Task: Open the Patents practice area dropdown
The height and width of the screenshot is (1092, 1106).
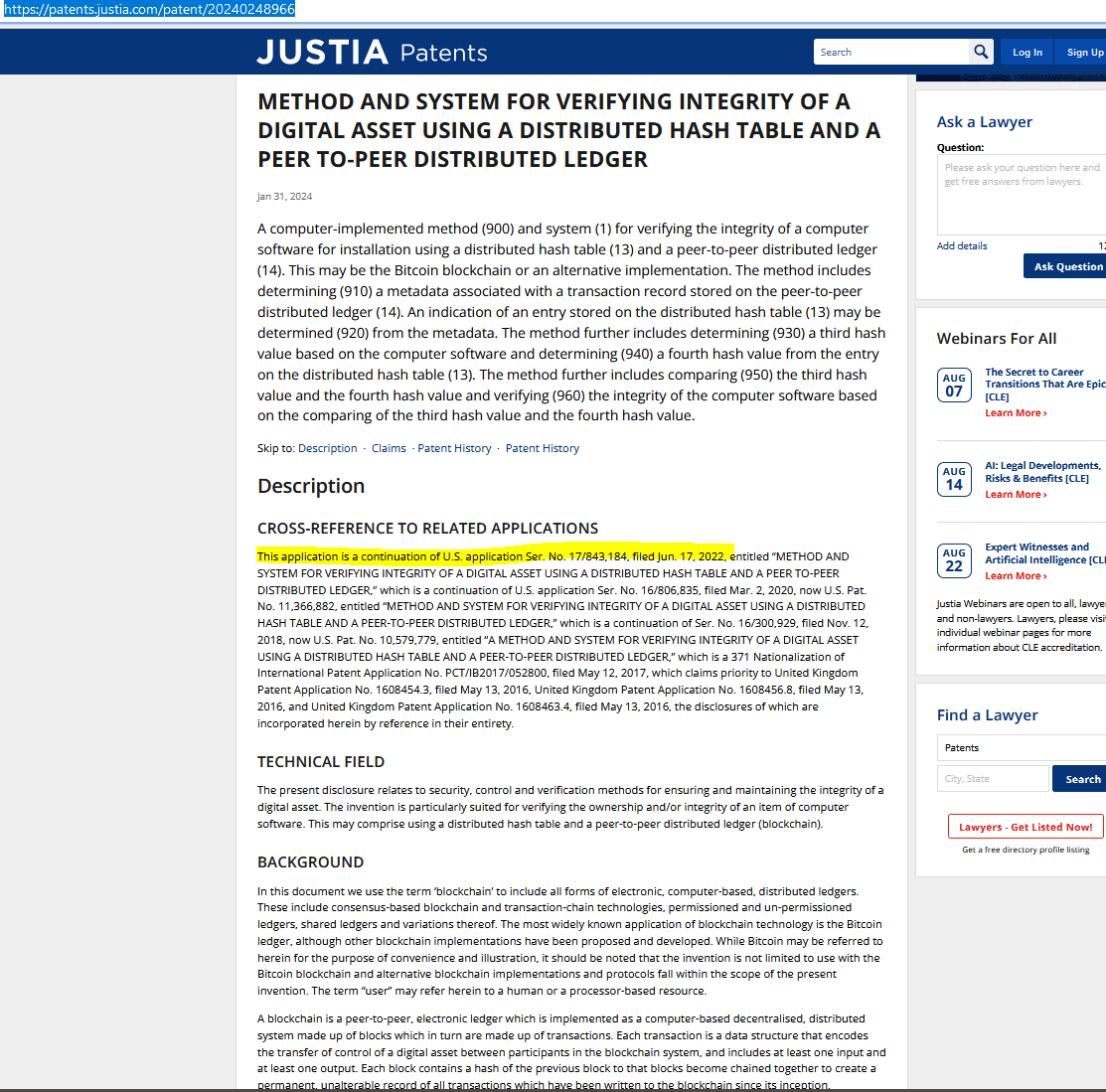Action: point(1022,748)
